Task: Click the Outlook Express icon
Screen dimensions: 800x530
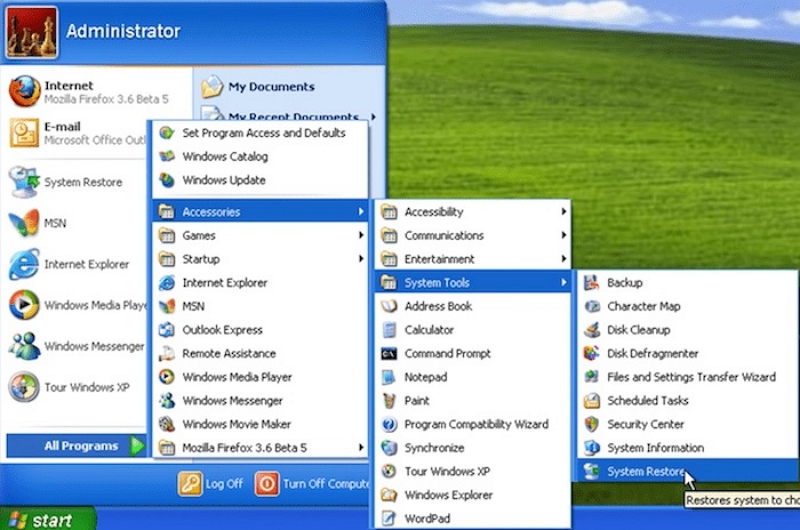Action: point(167,330)
